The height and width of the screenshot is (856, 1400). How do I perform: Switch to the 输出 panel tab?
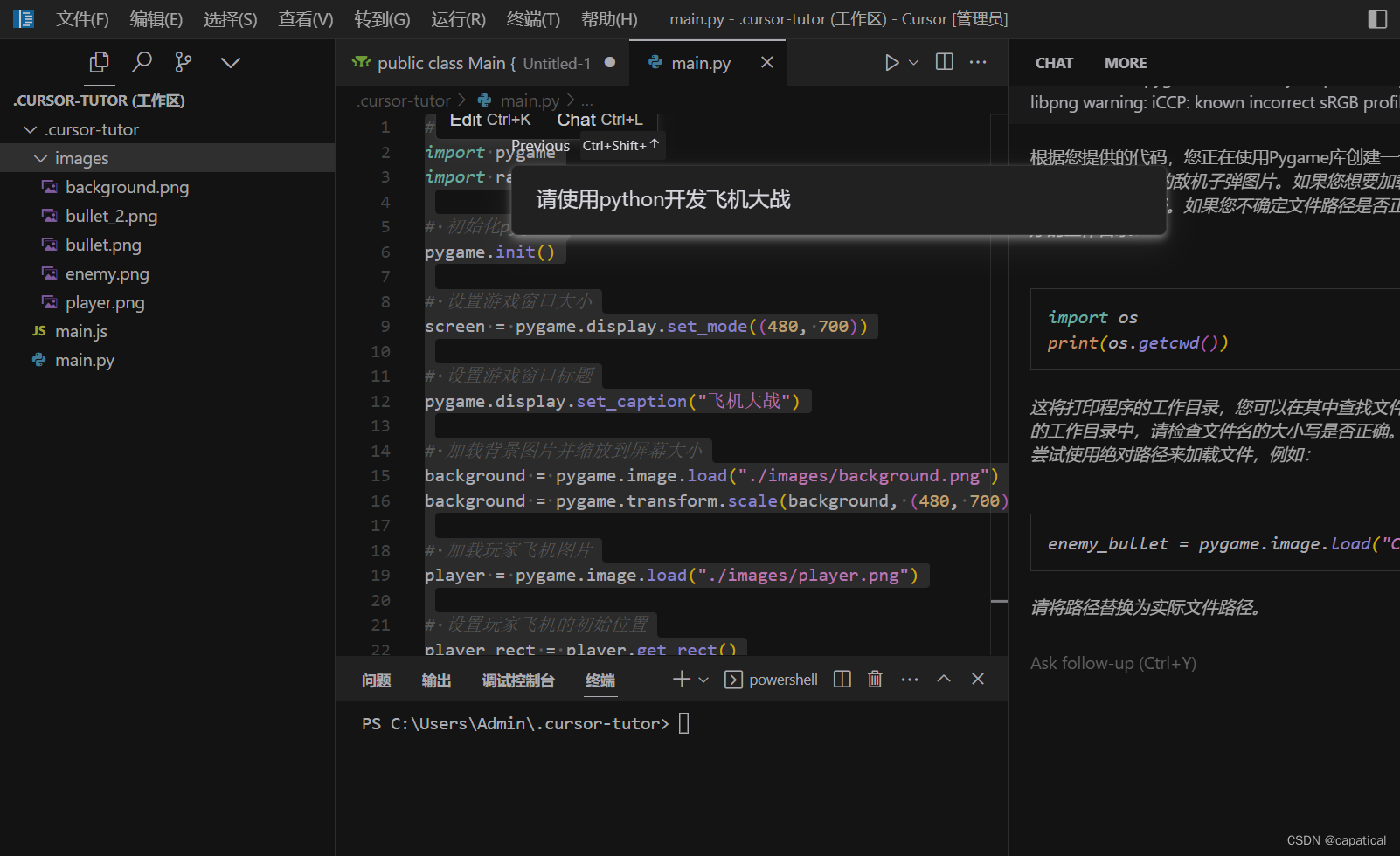click(x=435, y=680)
